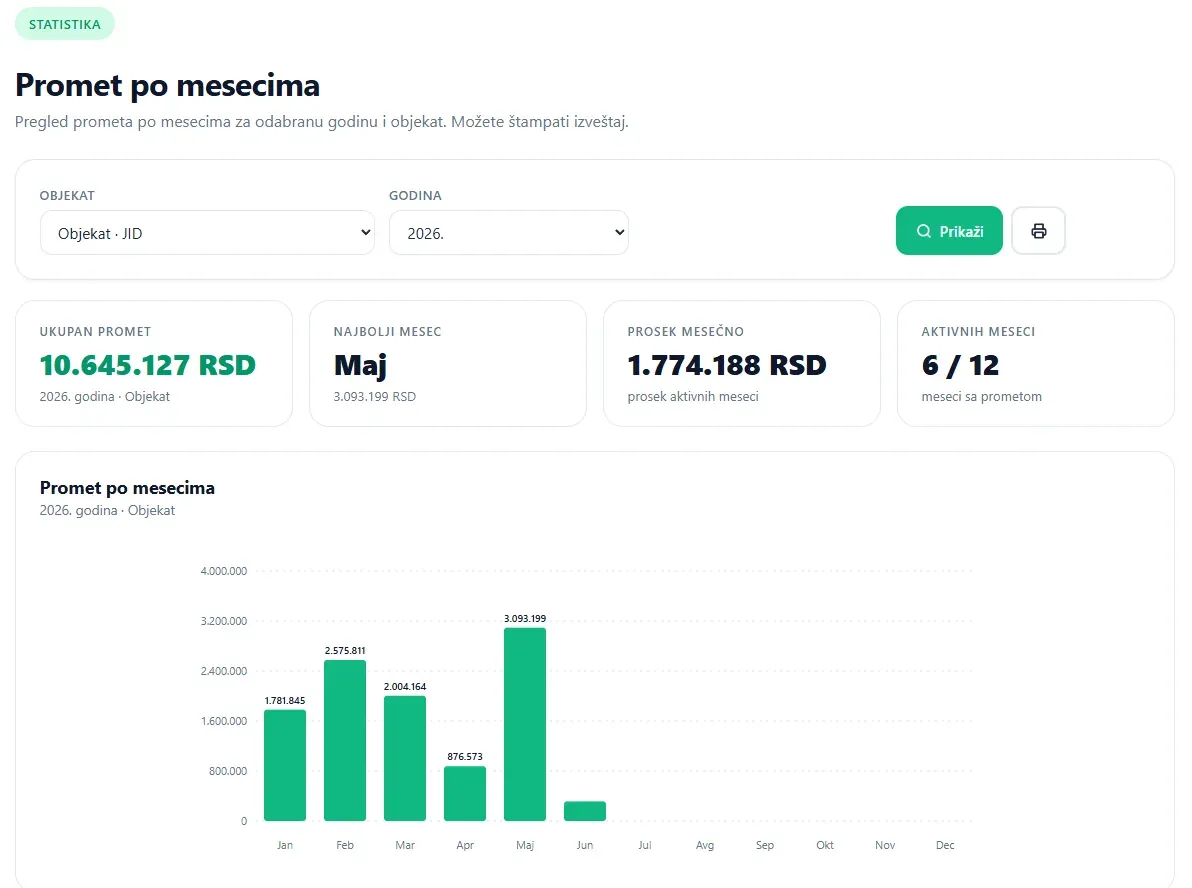Click the Promet po mesecima chart title
Viewport: 1192px width, 888px height.
127,487
